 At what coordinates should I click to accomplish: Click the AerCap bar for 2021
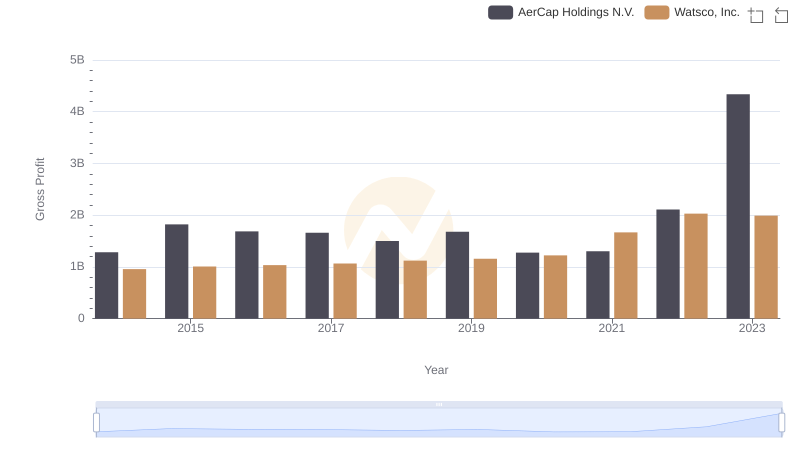(x=597, y=285)
